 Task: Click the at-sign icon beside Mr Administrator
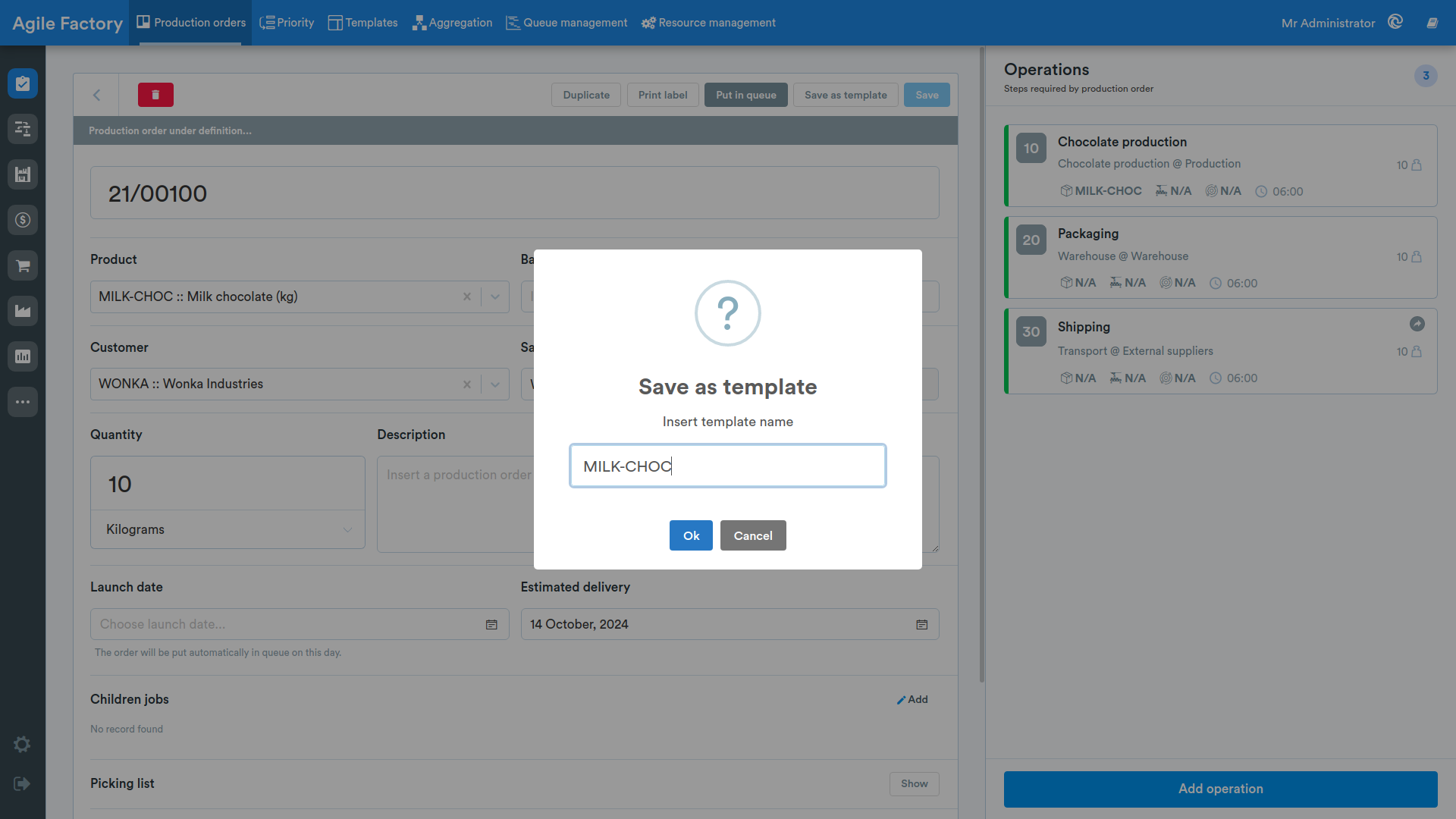pyautogui.click(x=1395, y=22)
